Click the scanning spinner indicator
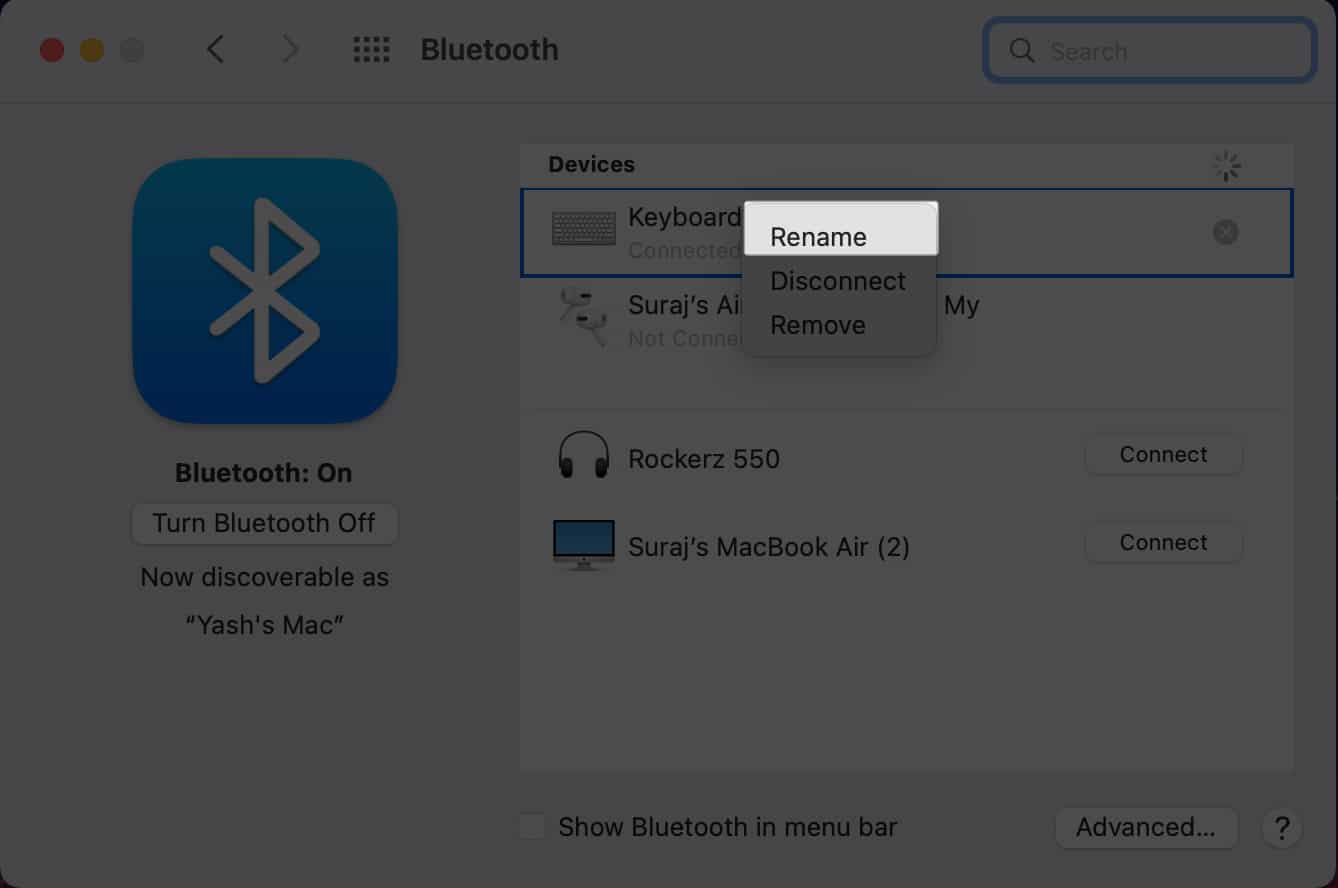The image size is (1338, 888). [1227, 166]
